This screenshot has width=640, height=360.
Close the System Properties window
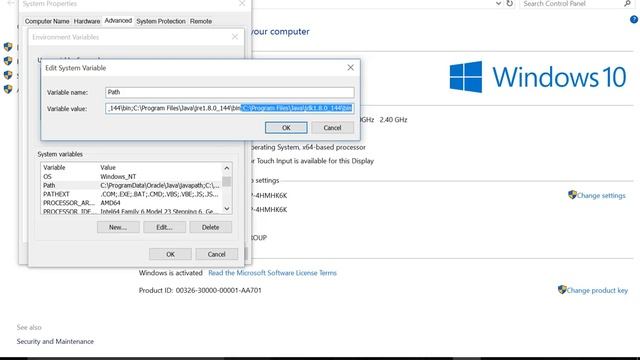242,3
